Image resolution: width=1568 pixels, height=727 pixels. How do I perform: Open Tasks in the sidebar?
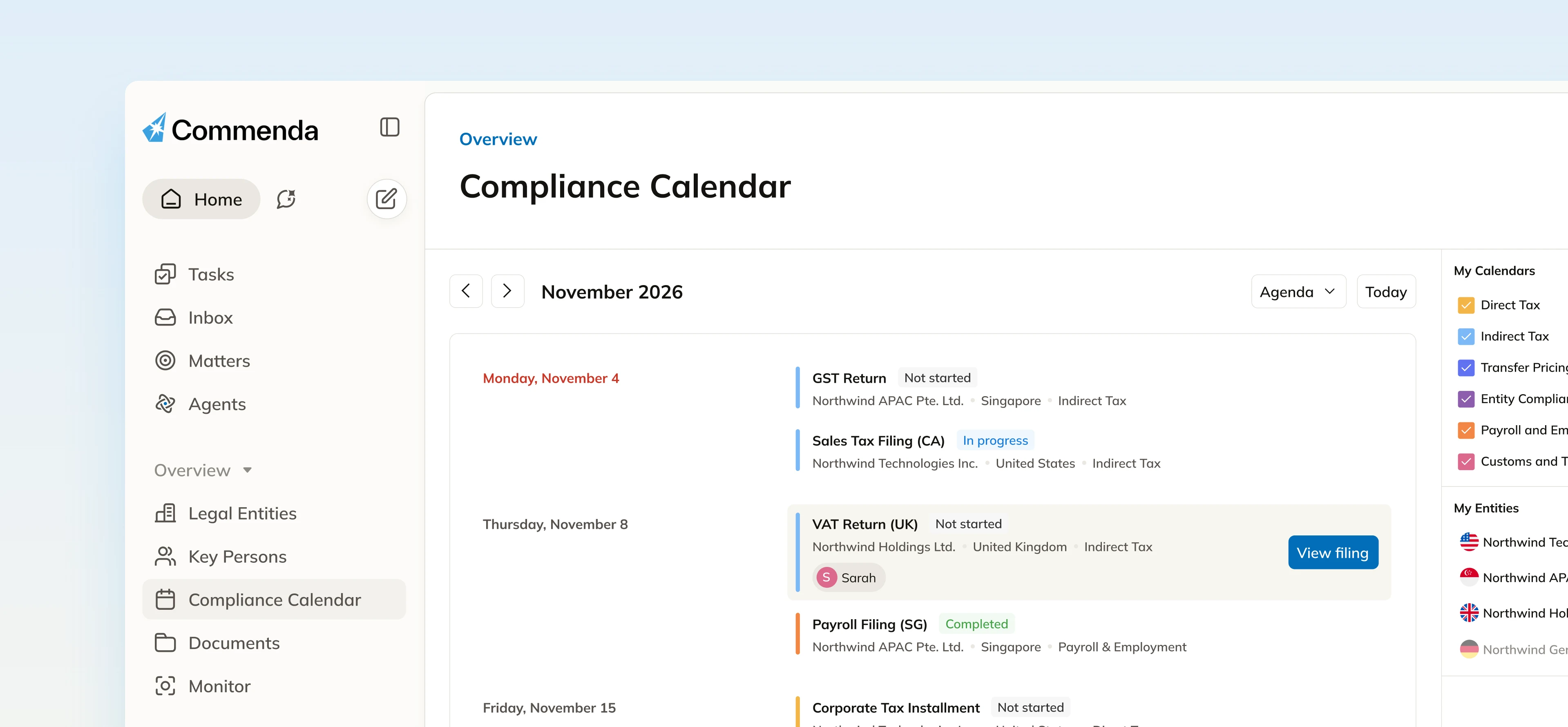211,274
